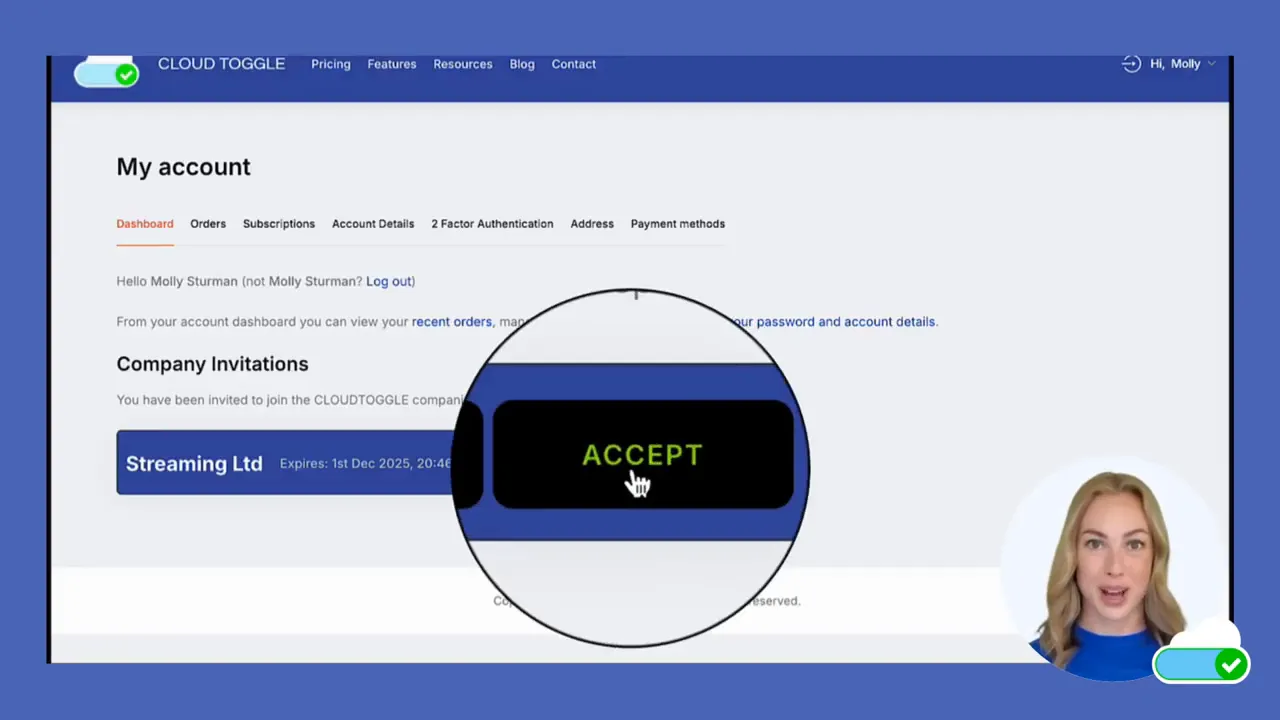Click the green checkmark badge on the logo toggle

click(x=127, y=75)
